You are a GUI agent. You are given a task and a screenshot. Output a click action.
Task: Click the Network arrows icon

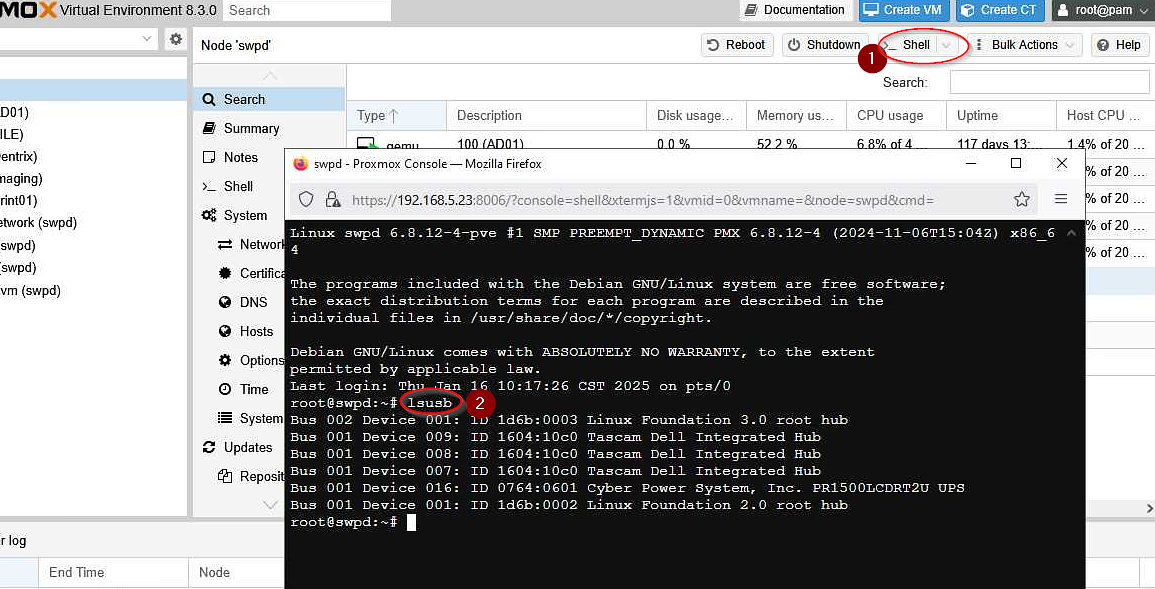pos(225,244)
